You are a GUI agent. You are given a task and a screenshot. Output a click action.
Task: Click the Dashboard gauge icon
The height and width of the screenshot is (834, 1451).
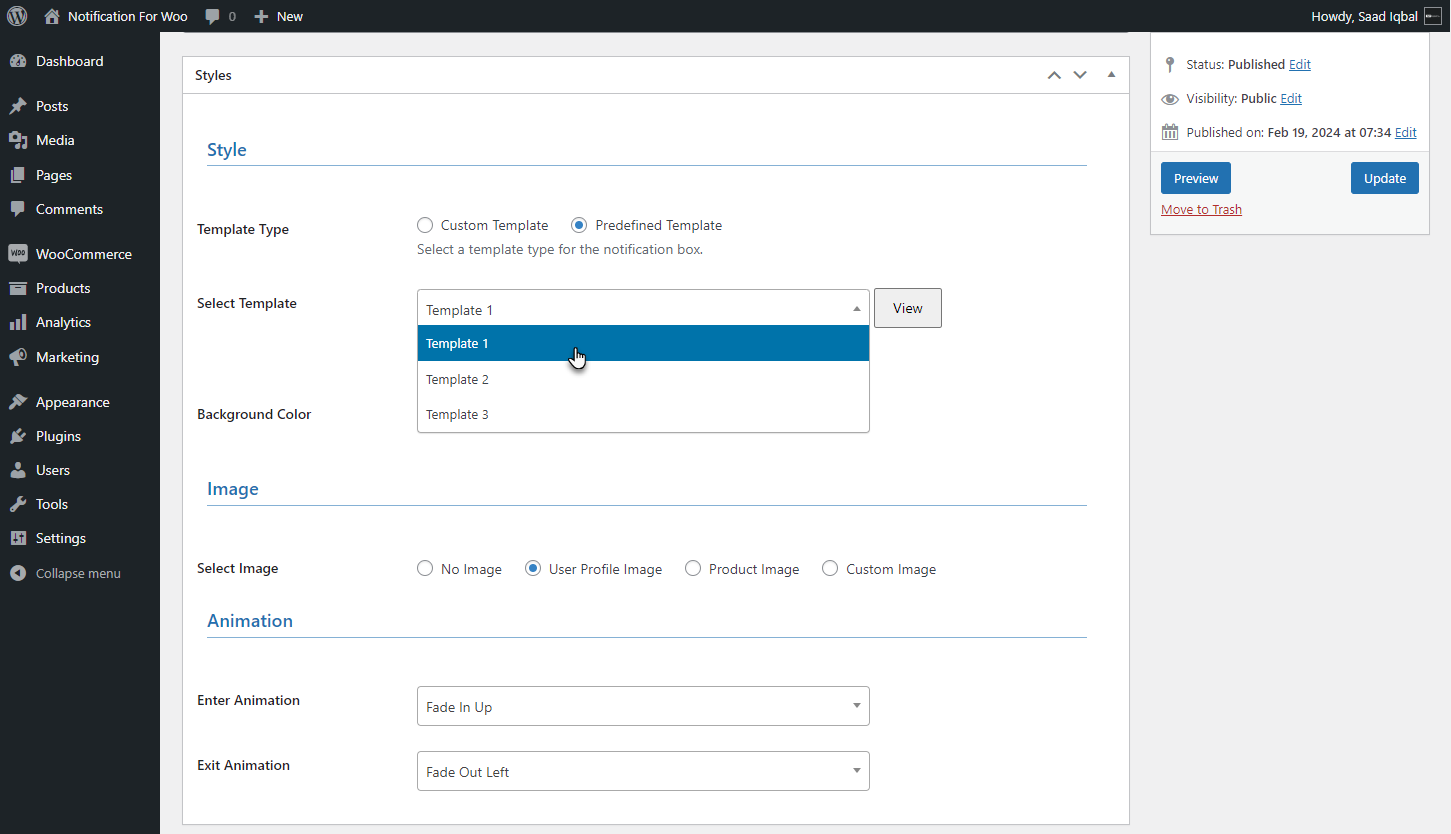[18, 61]
